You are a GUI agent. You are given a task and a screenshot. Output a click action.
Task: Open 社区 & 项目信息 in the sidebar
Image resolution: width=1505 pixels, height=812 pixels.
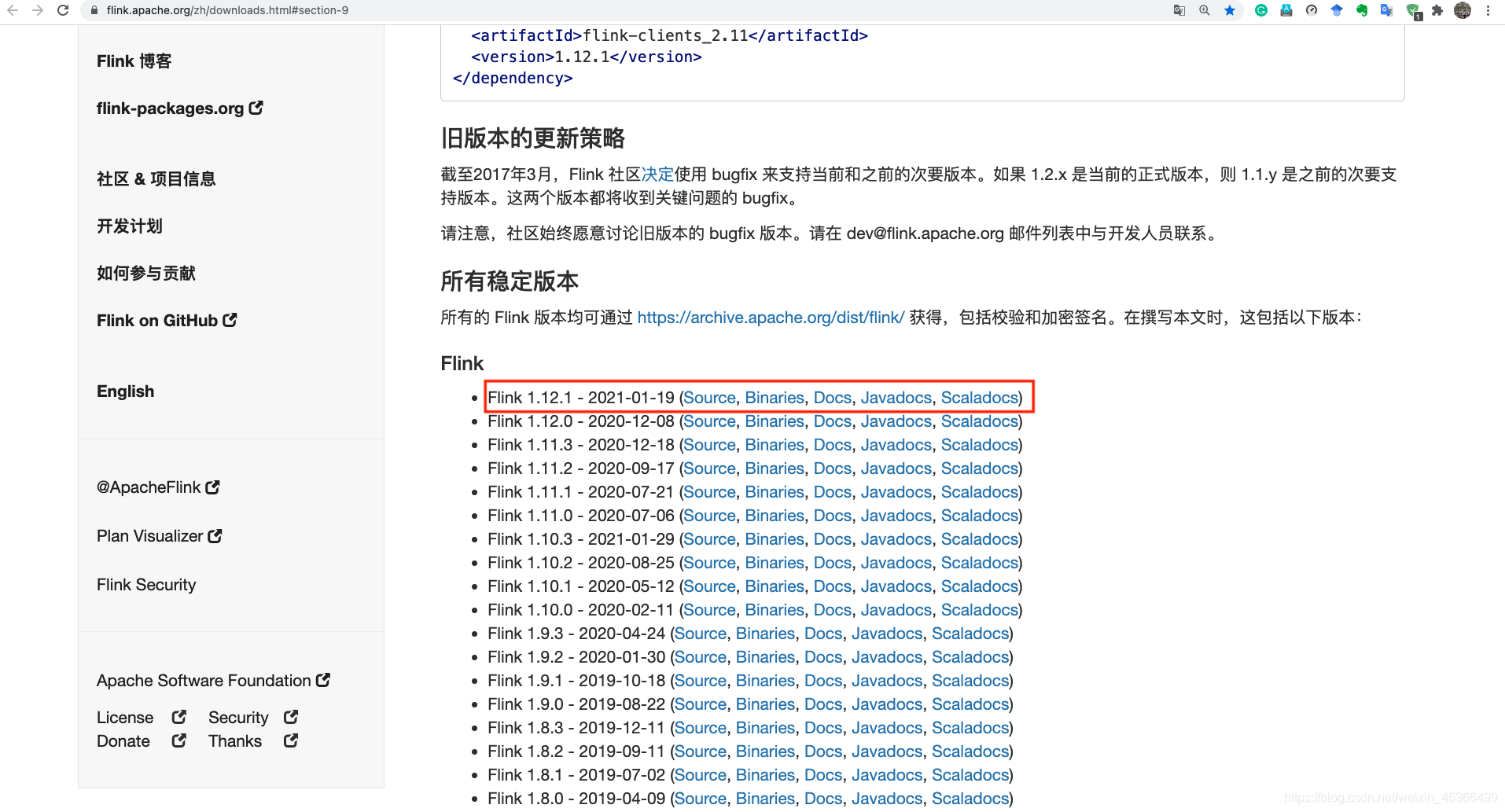point(156,179)
